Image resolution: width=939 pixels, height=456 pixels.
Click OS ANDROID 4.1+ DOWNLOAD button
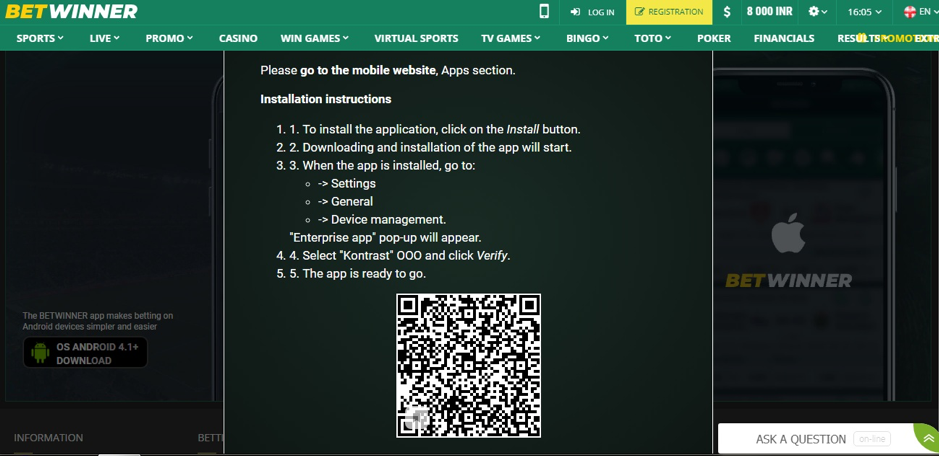click(85, 352)
